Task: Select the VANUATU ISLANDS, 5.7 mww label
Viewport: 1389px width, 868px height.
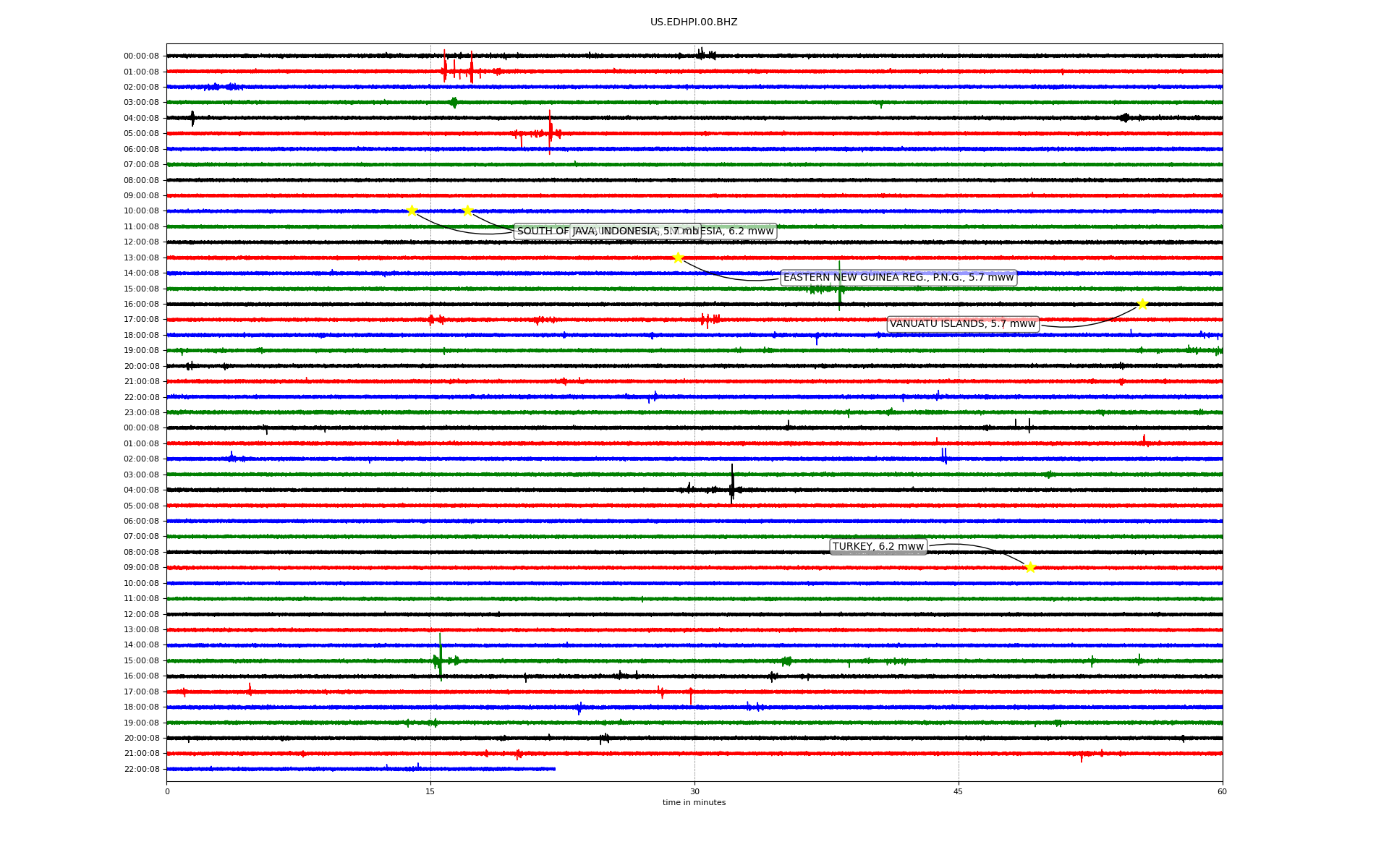Action: pyautogui.click(x=963, y=324)
